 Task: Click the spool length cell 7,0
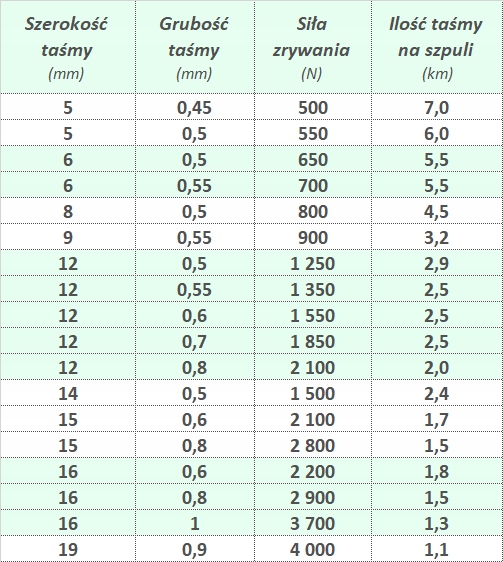tap(437, 107)
